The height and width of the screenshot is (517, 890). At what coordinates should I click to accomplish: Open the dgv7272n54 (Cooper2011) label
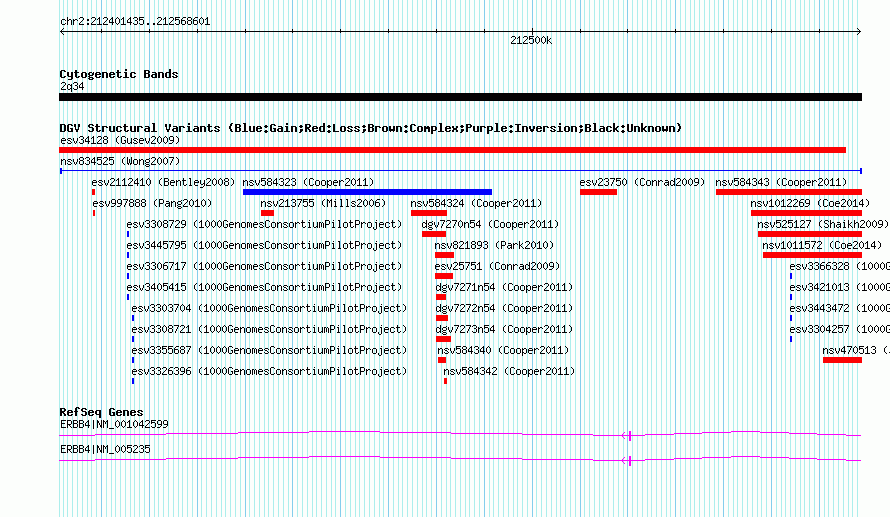[504, 308]
